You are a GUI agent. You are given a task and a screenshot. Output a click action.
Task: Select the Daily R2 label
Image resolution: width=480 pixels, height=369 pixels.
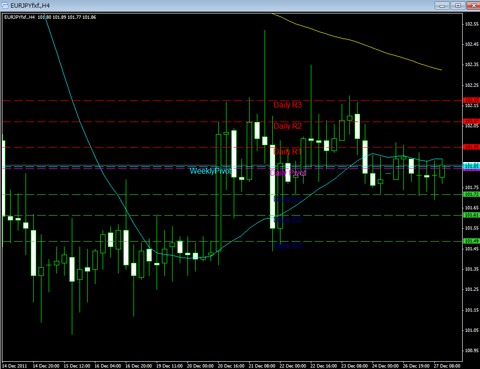(287, 126)
